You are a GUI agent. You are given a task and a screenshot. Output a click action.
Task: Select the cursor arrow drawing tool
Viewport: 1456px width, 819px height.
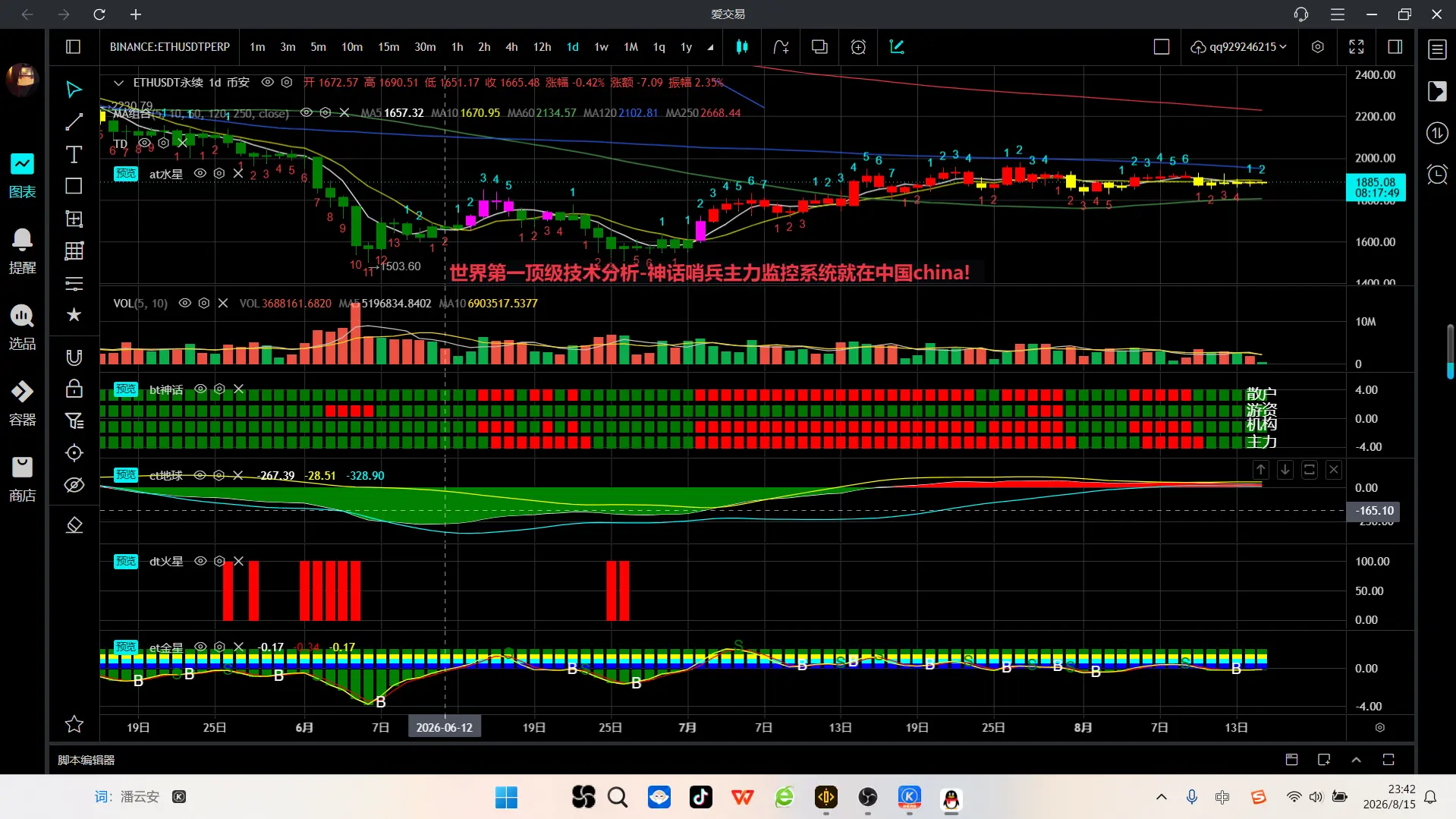click(x=74, y=90)
